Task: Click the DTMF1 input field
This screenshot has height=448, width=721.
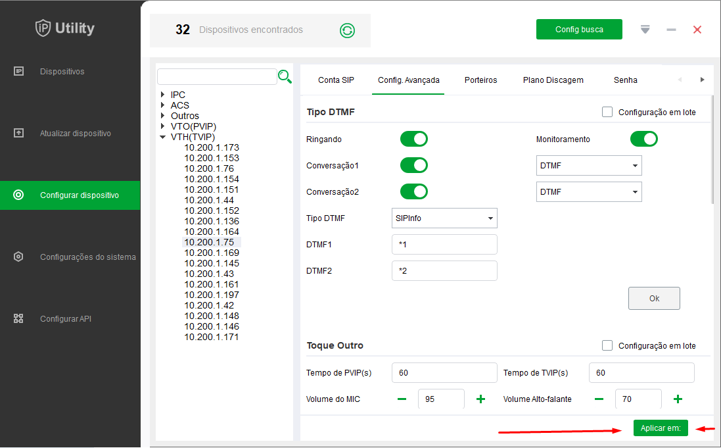Action: pos(444,245)
